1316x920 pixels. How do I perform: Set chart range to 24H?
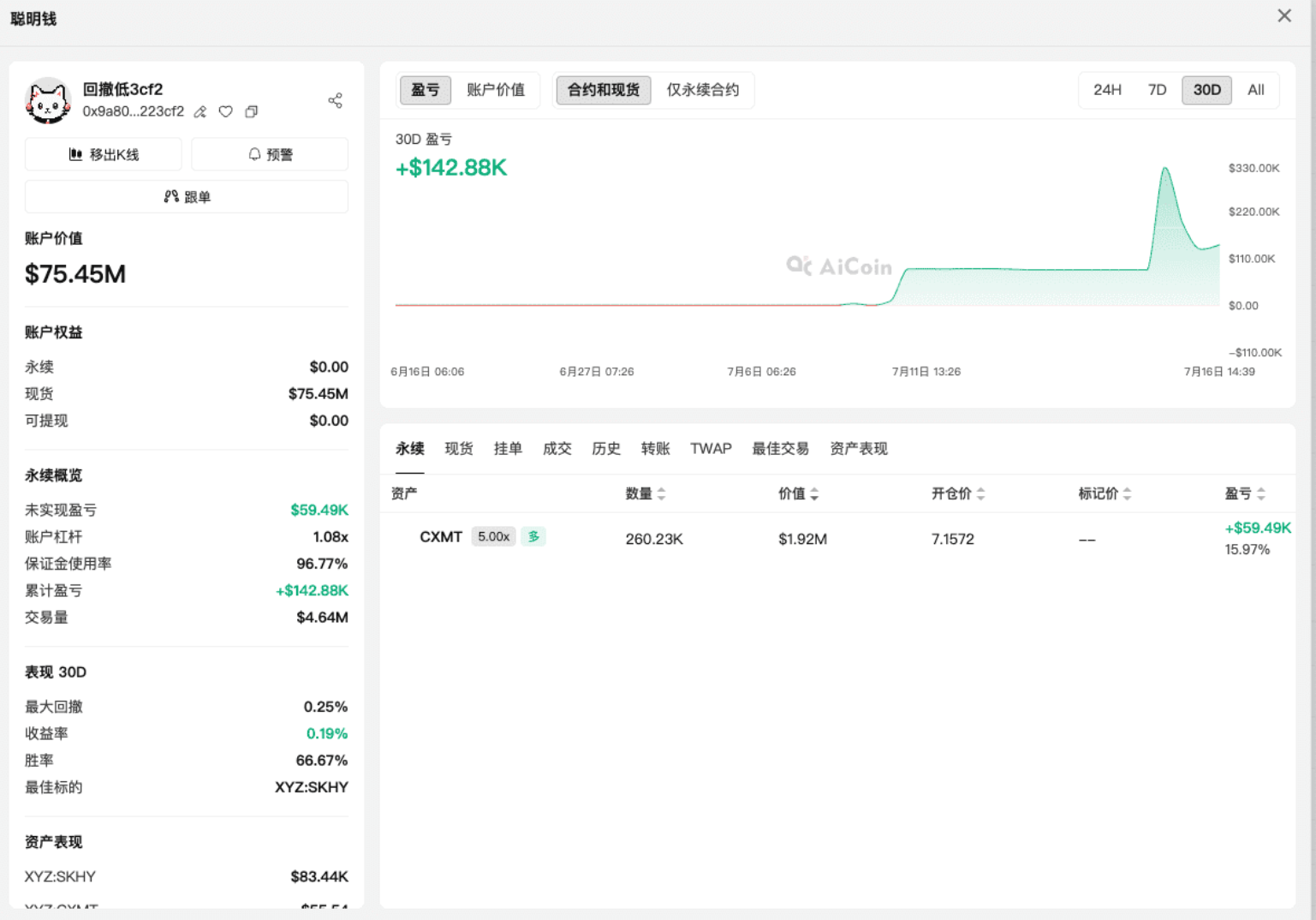click(x=1107, y=90)
